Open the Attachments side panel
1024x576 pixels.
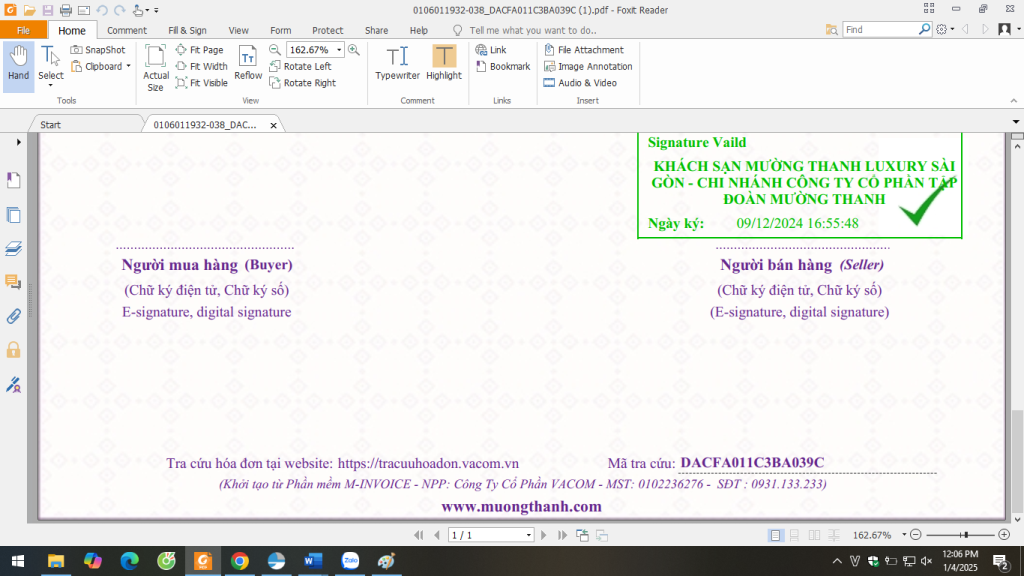pos(14,316)
